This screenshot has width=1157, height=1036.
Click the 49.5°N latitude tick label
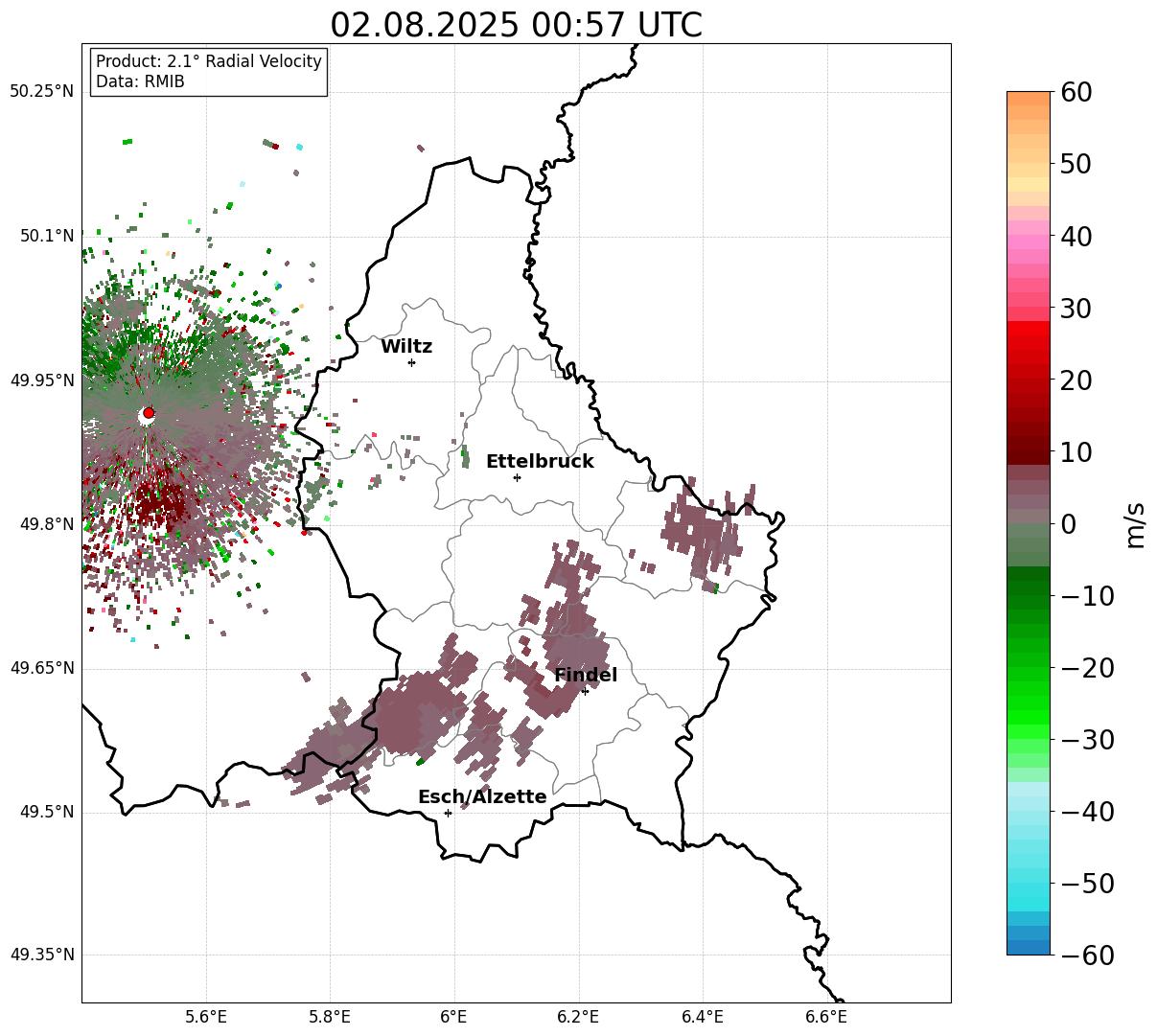(x=46, y=812)
